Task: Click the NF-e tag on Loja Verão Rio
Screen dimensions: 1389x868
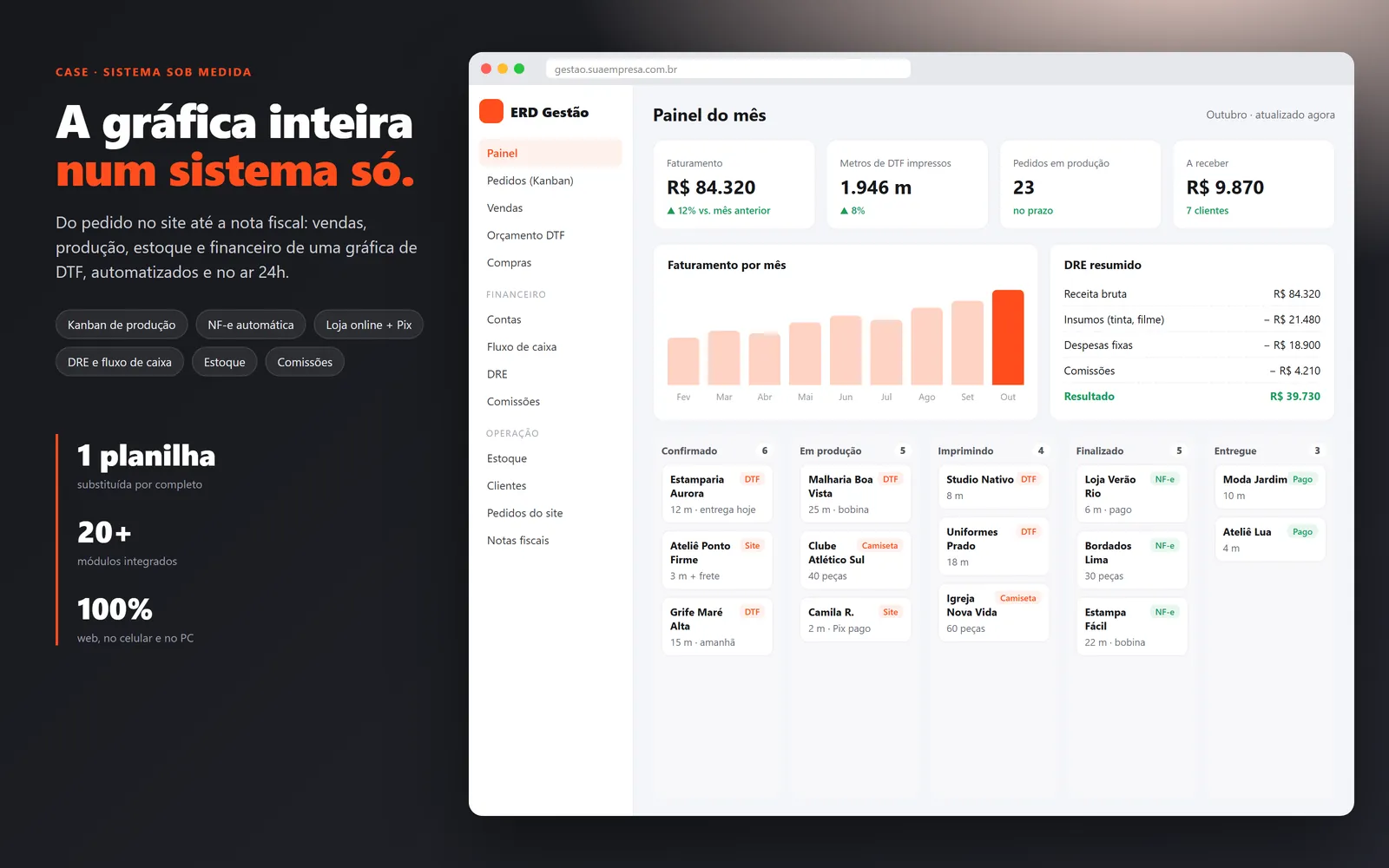Action: point(1164,479)
